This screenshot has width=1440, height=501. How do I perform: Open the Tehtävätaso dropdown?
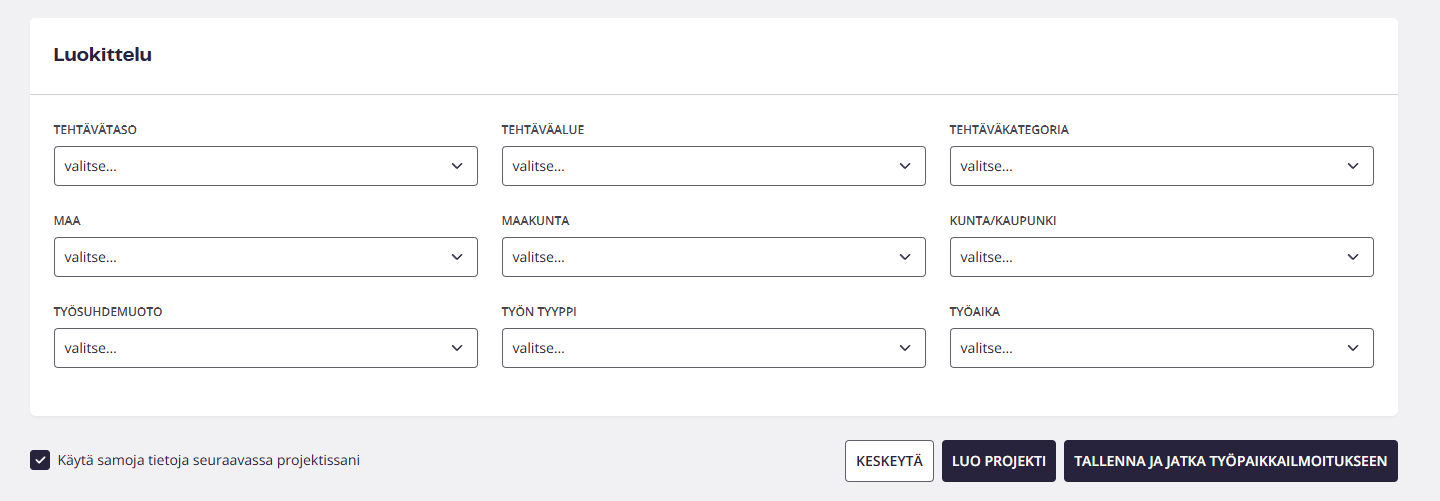click(x=265, y=166)
